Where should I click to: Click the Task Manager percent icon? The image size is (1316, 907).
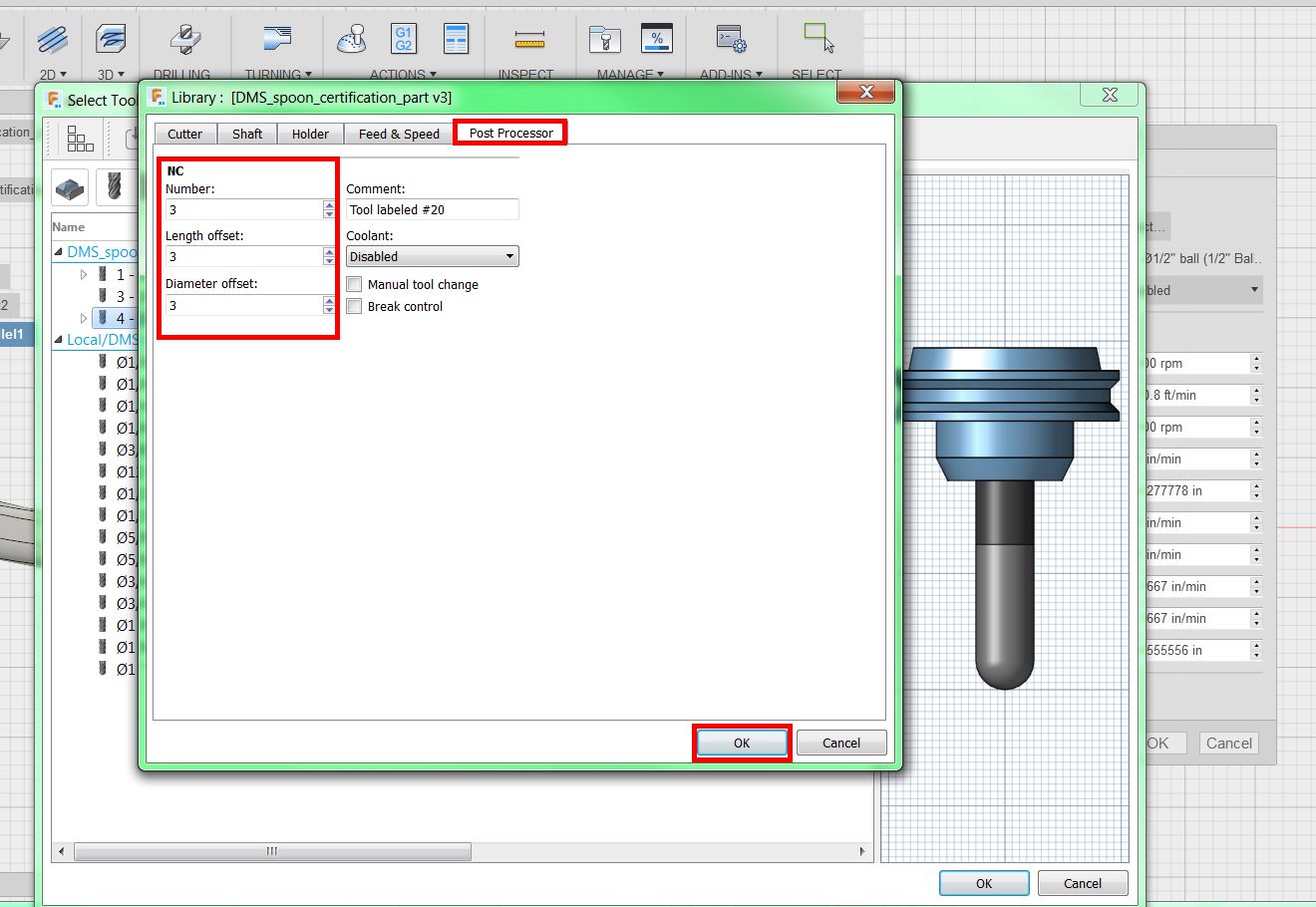pos(656,40)
